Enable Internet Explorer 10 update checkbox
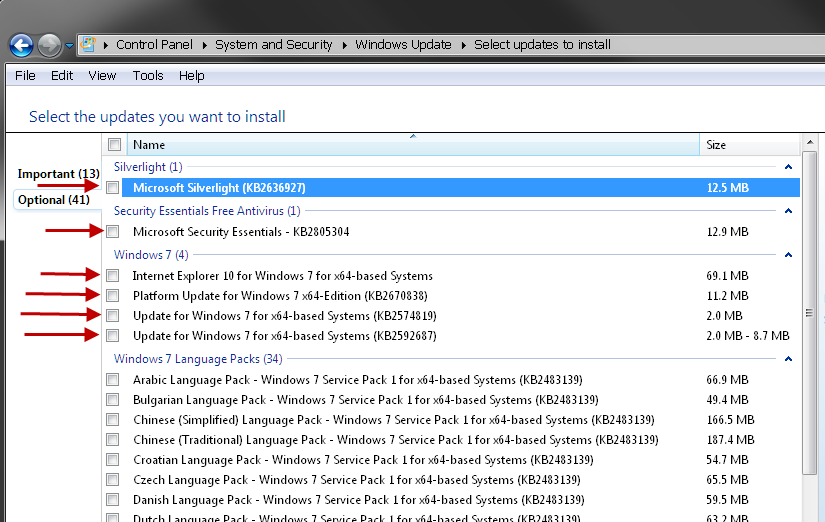This screenshot has width=825, height=522. [113, 276]
